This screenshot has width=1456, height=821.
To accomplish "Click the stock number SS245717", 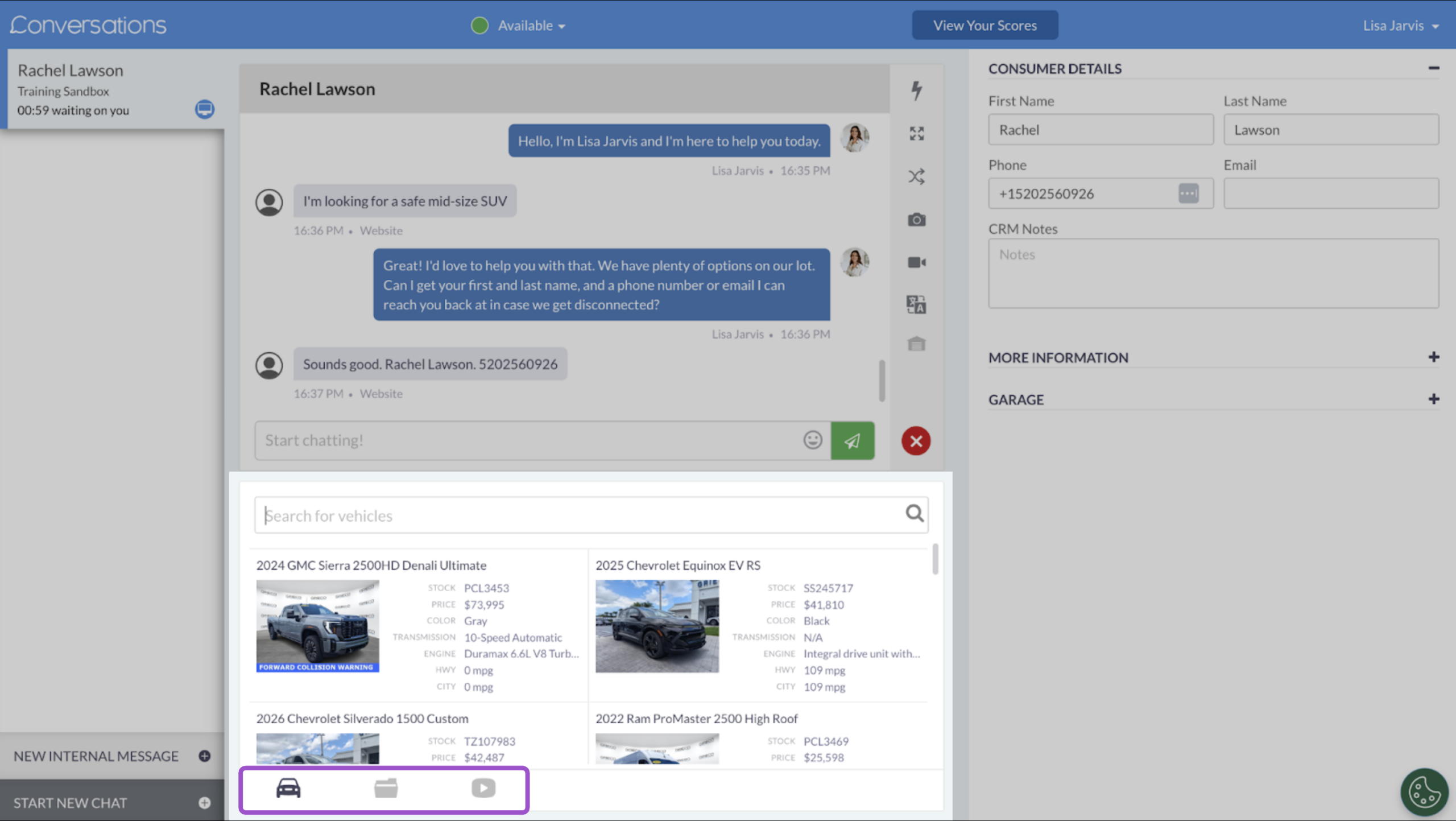I will click(x=829, y=588).
